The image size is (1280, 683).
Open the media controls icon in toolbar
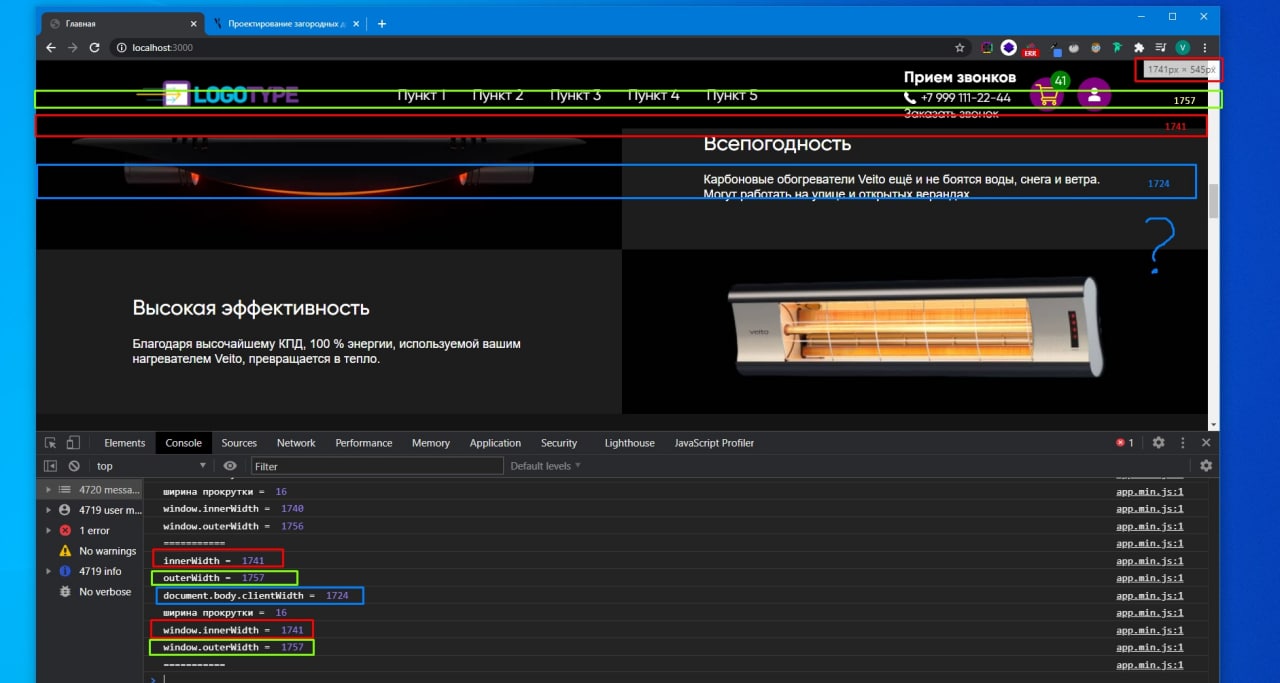tap(1160, 47)
